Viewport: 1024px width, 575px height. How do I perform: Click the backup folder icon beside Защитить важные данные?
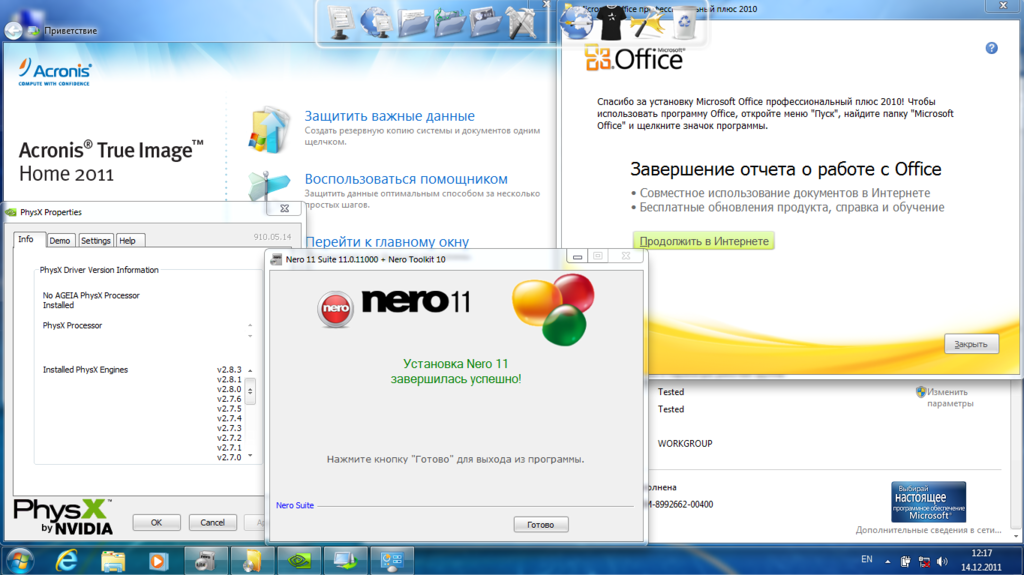click(268, 129)
